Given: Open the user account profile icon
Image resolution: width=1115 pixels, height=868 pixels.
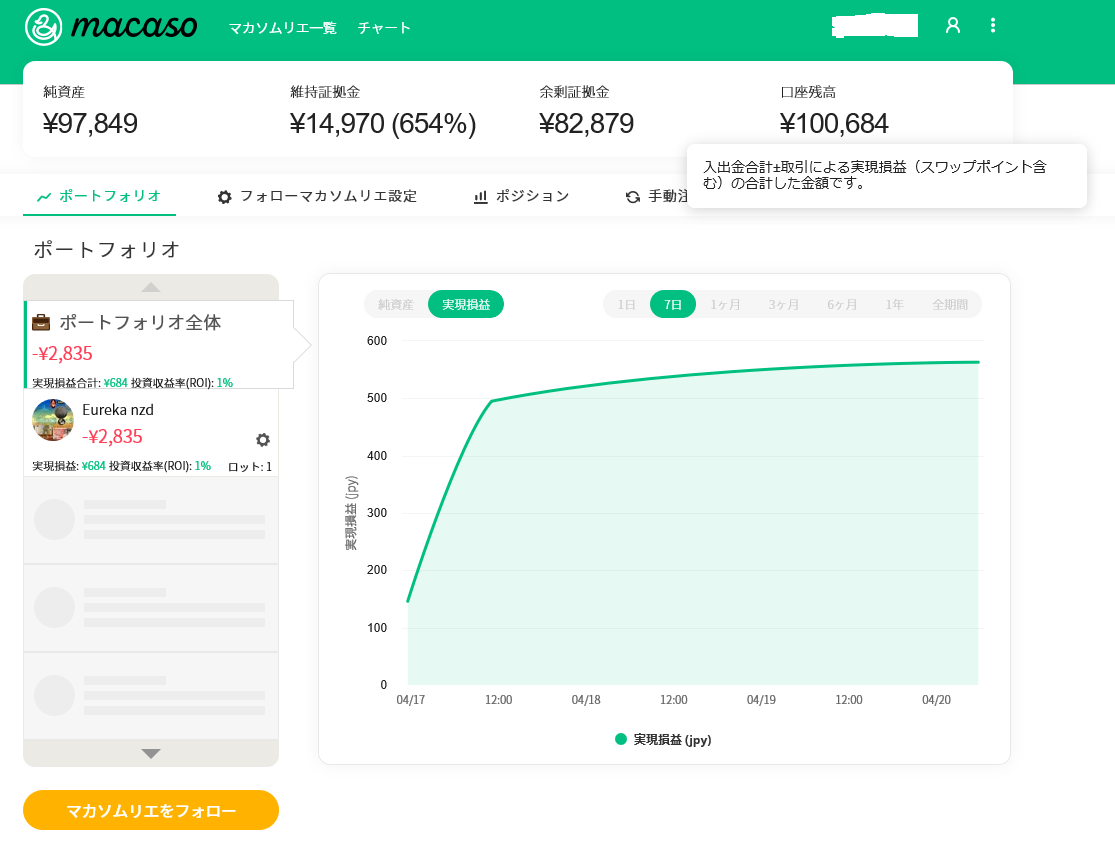Looking at the screenshot, I should 952,26.
